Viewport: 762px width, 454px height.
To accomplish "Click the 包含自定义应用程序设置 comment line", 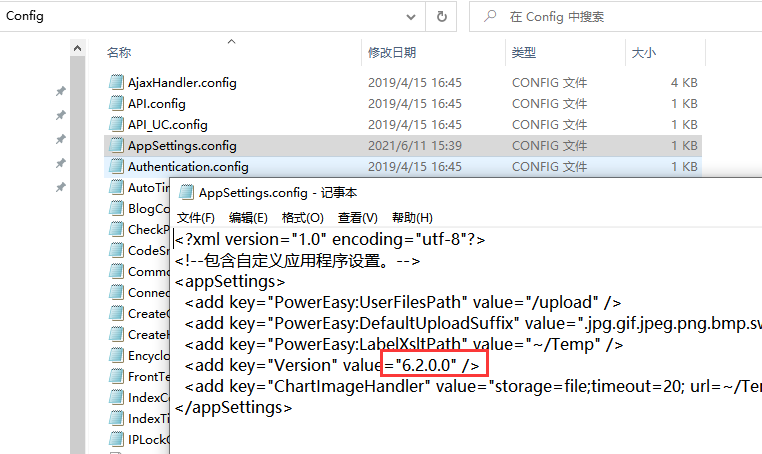I will click(297, 261).
